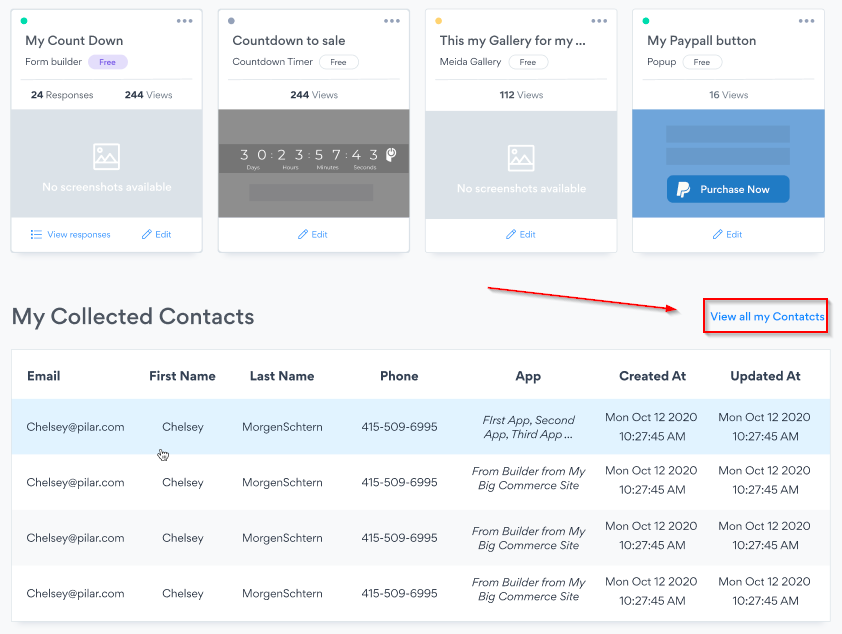The width and height of the screenshot is (842, 634).
Task: Open three-dot menu on Gallery card
Action: pos(599,21)
